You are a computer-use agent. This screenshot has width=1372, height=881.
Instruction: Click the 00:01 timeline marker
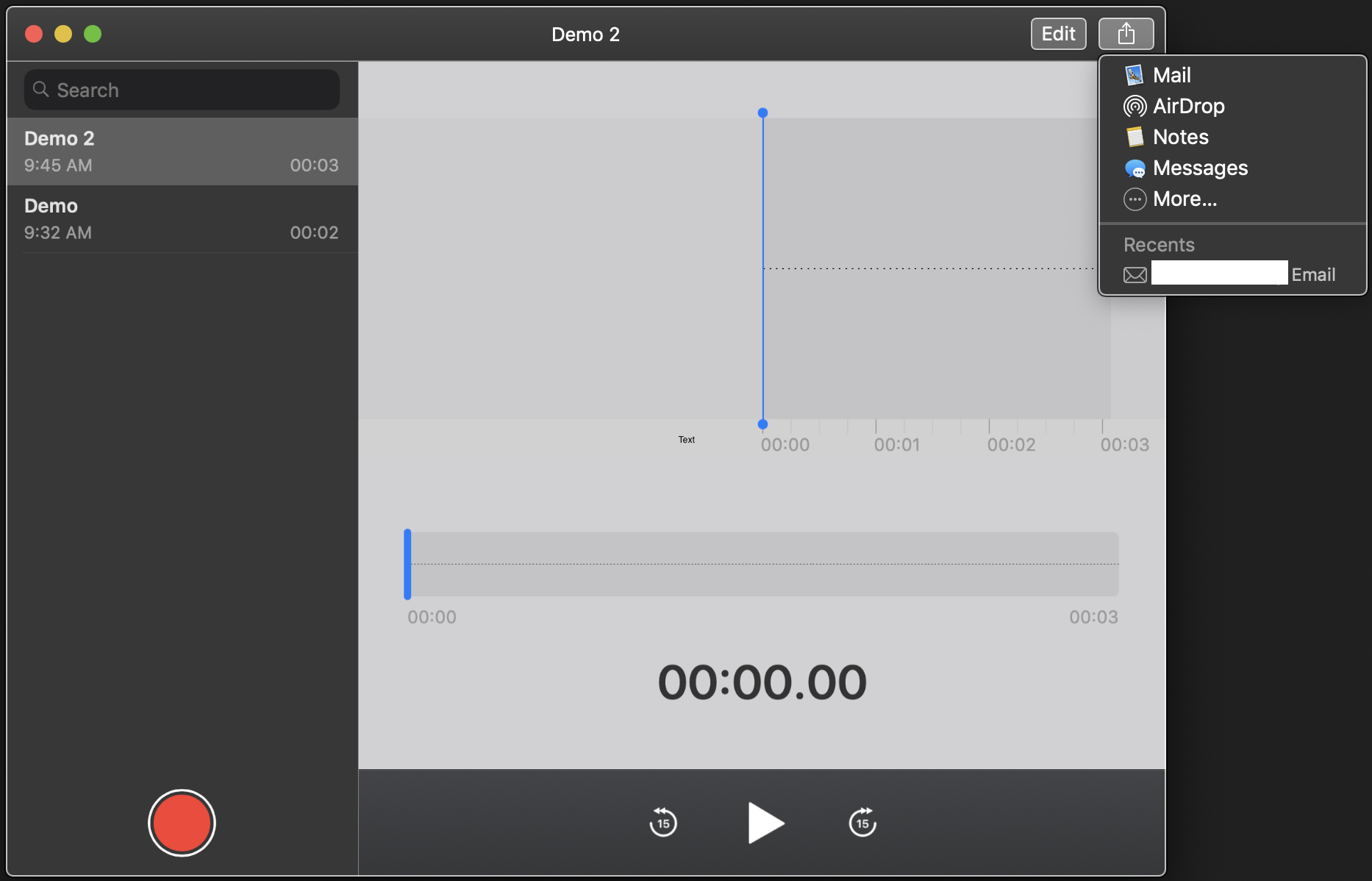click(897, 445)
